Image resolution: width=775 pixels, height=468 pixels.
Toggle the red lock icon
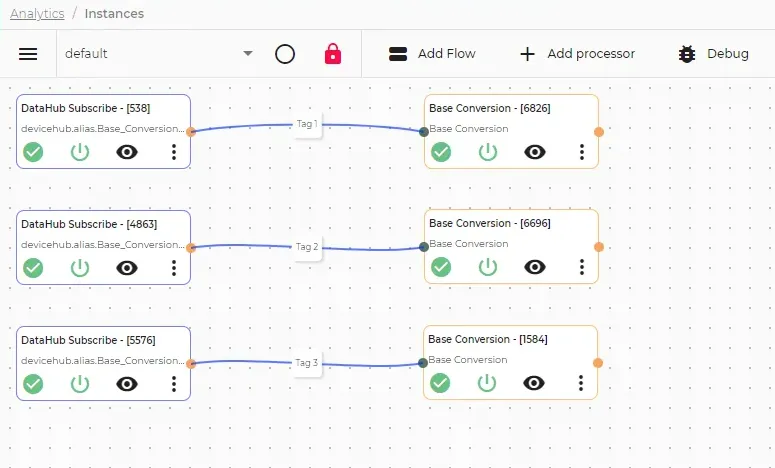click(333, 54)
